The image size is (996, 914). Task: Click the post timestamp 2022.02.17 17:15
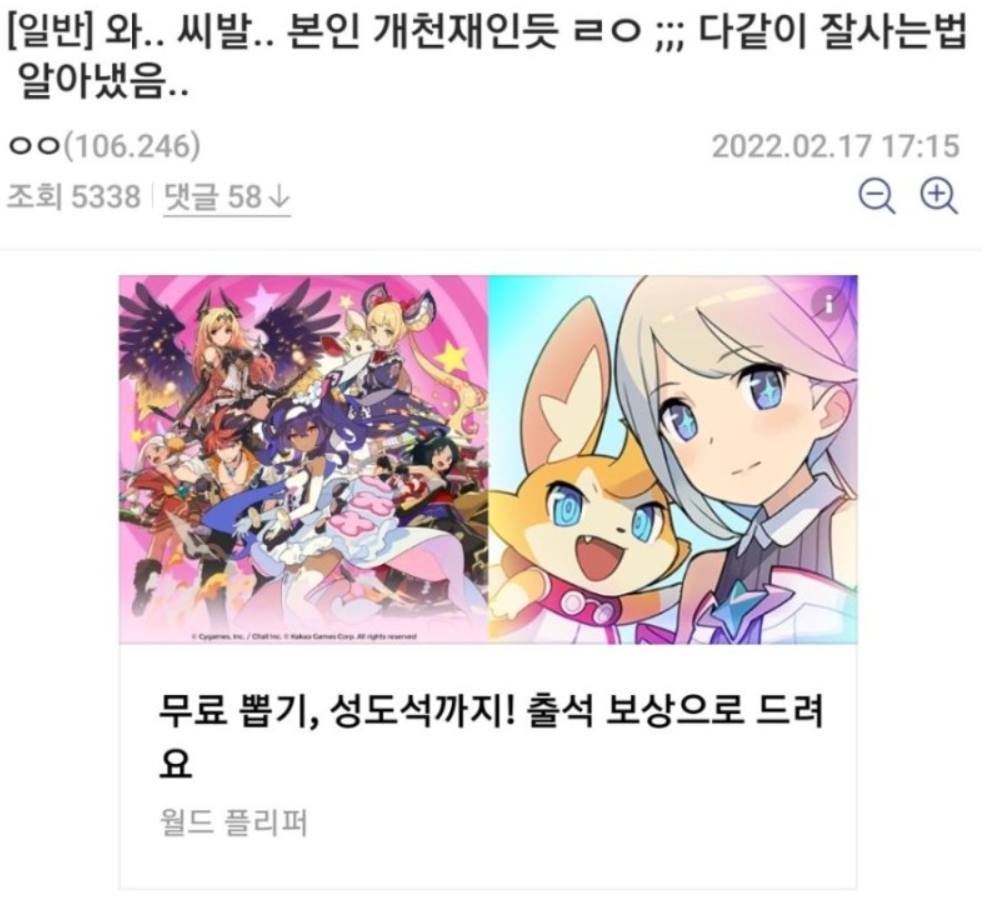pos(835,147)
